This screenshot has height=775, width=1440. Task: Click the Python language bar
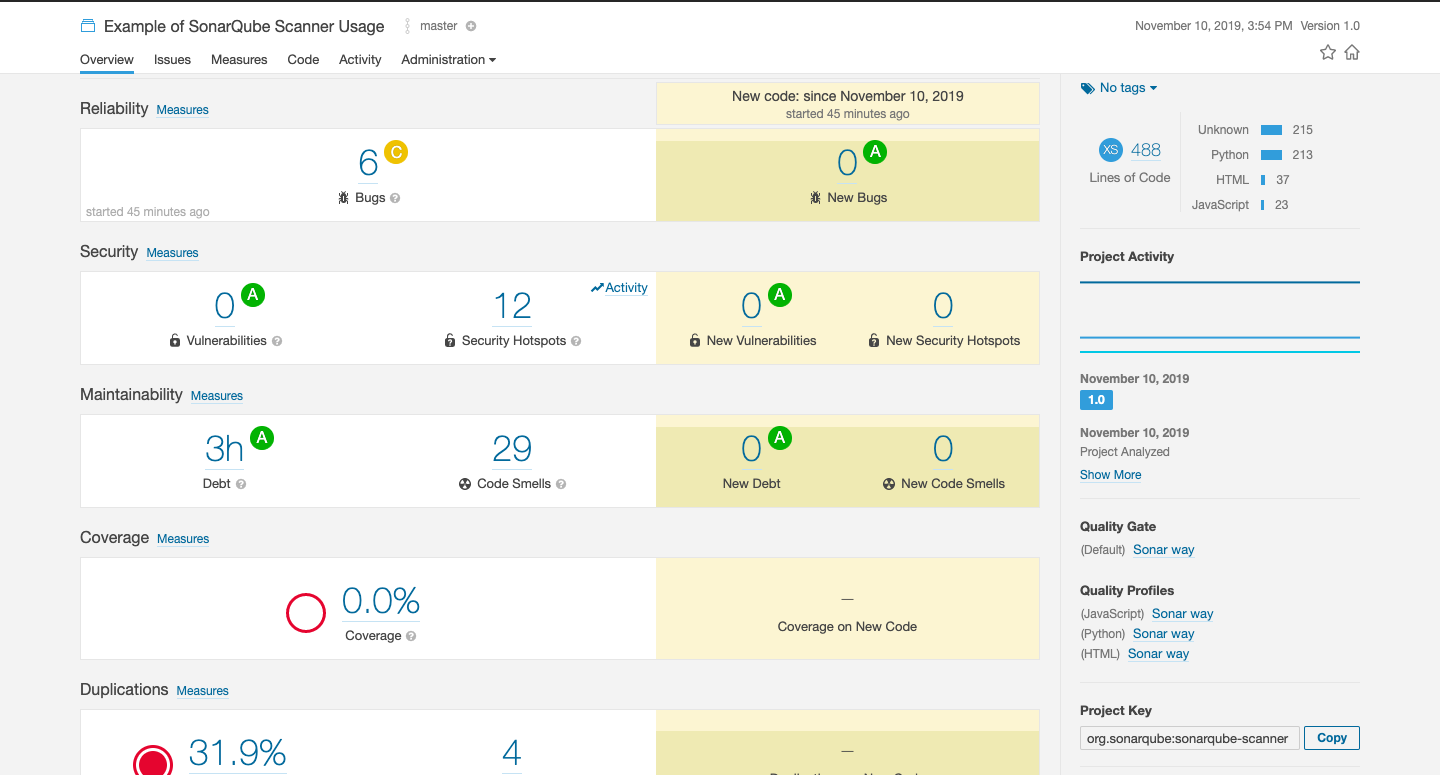1271,155
